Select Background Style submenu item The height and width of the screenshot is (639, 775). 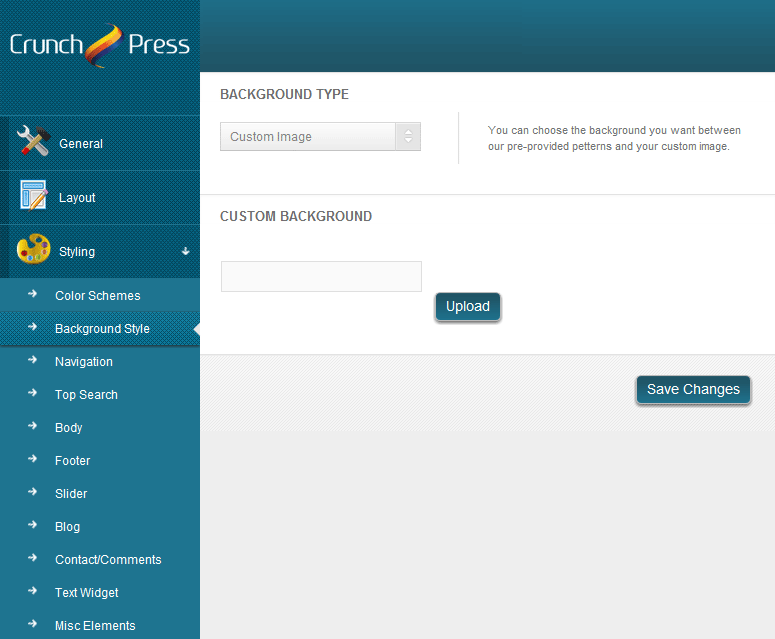100,328
